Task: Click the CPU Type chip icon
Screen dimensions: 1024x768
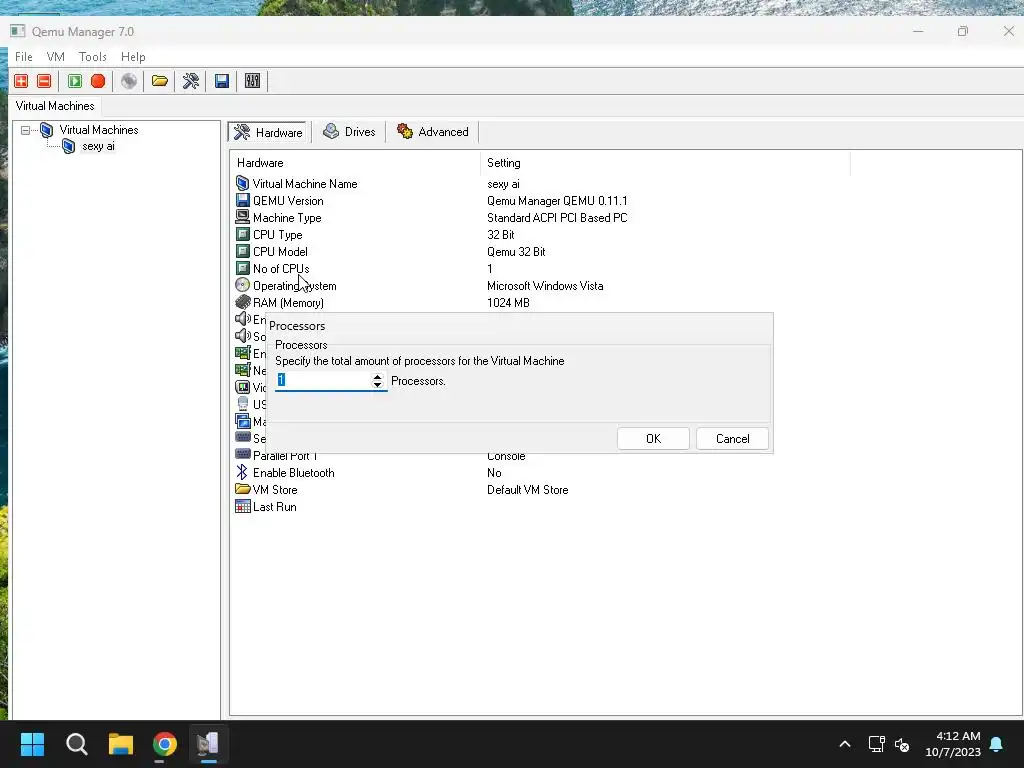Action: coord(242,234)
